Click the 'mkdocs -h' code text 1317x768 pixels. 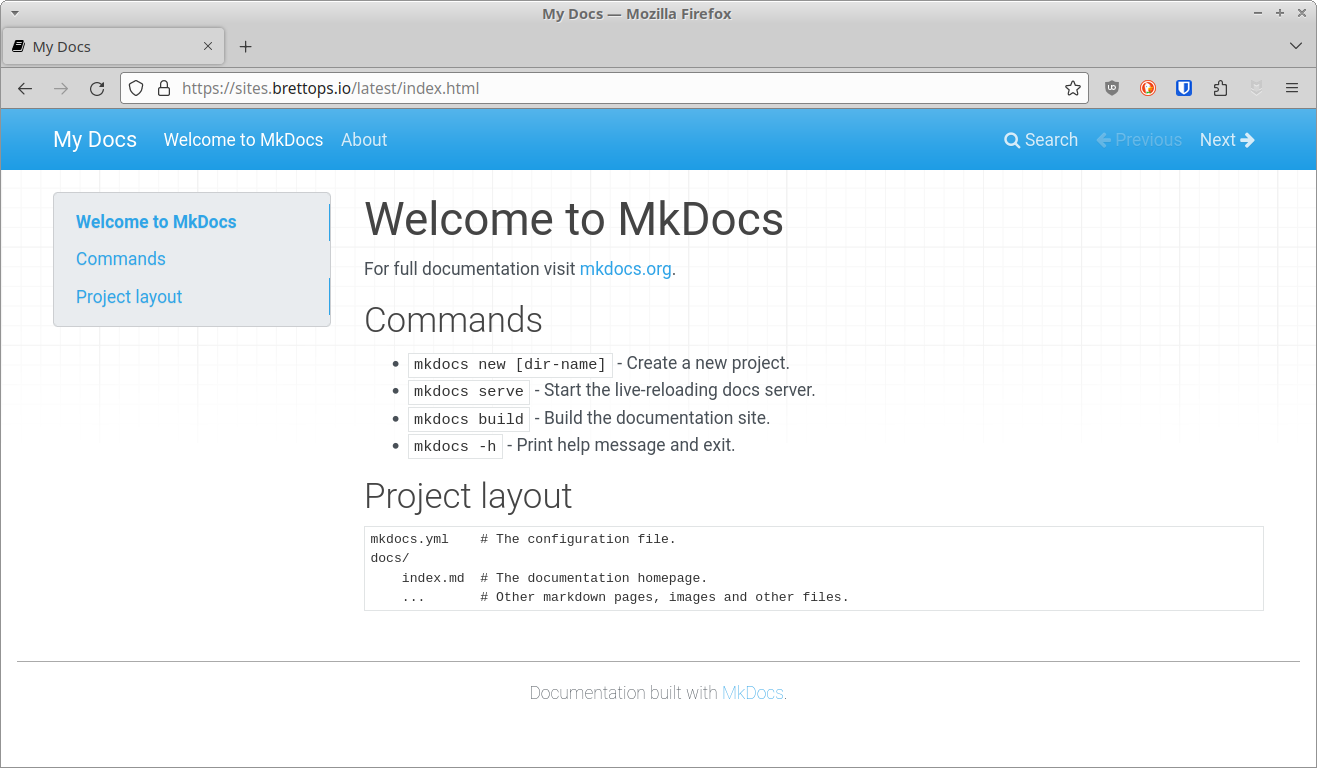[455, 446]
